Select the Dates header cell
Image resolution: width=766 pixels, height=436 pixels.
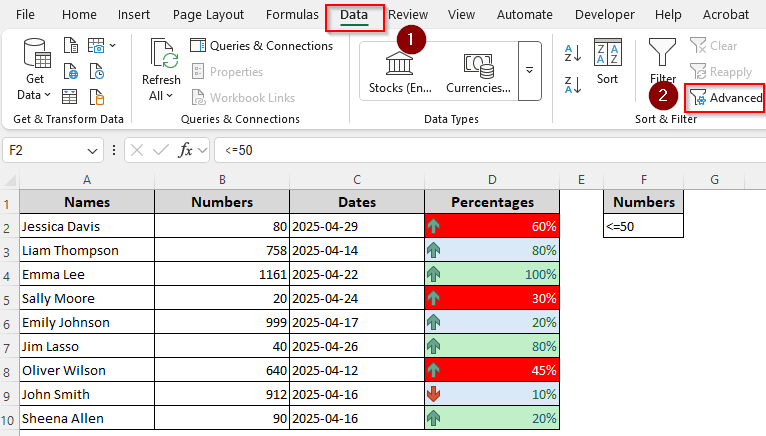[357, 202]
